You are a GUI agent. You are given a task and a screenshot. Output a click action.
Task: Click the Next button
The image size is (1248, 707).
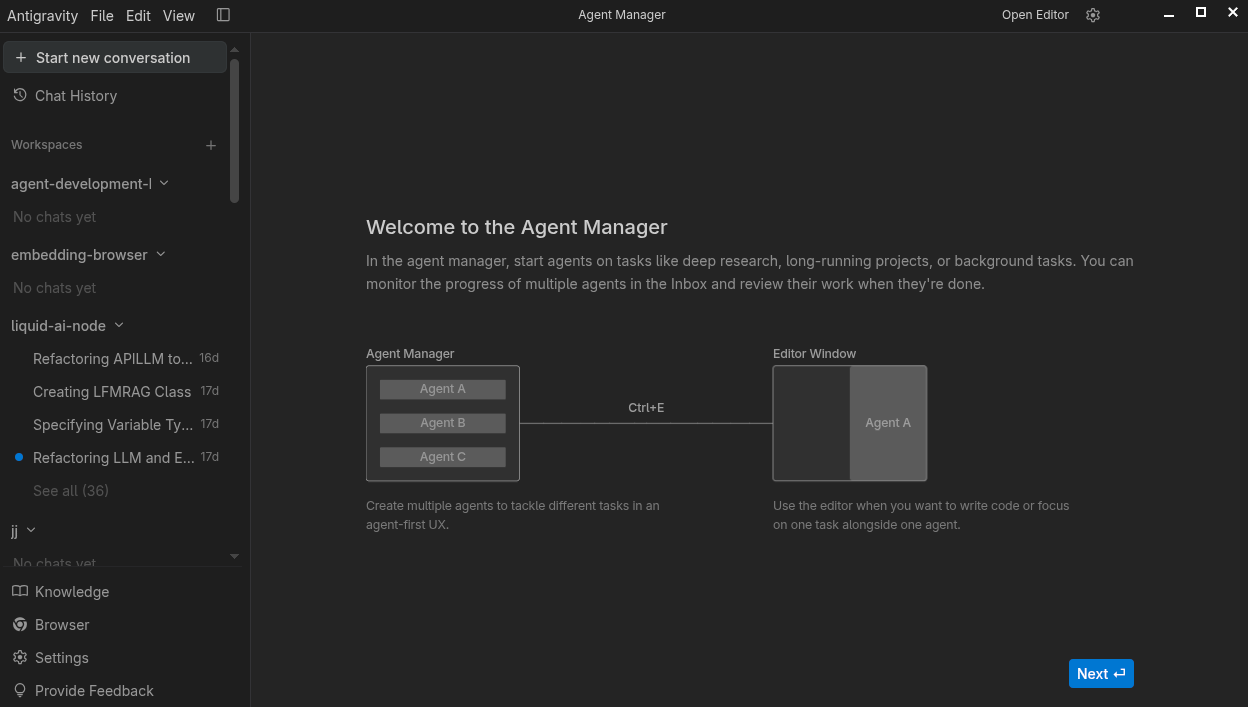coord(1101,674)
